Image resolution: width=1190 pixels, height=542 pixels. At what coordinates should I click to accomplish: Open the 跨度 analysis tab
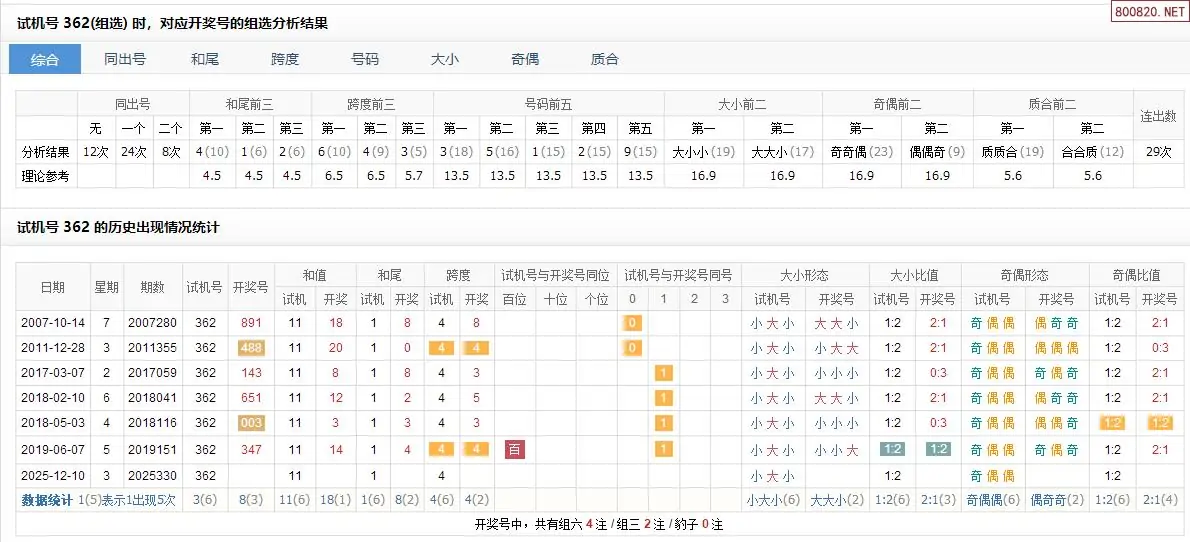285,59
